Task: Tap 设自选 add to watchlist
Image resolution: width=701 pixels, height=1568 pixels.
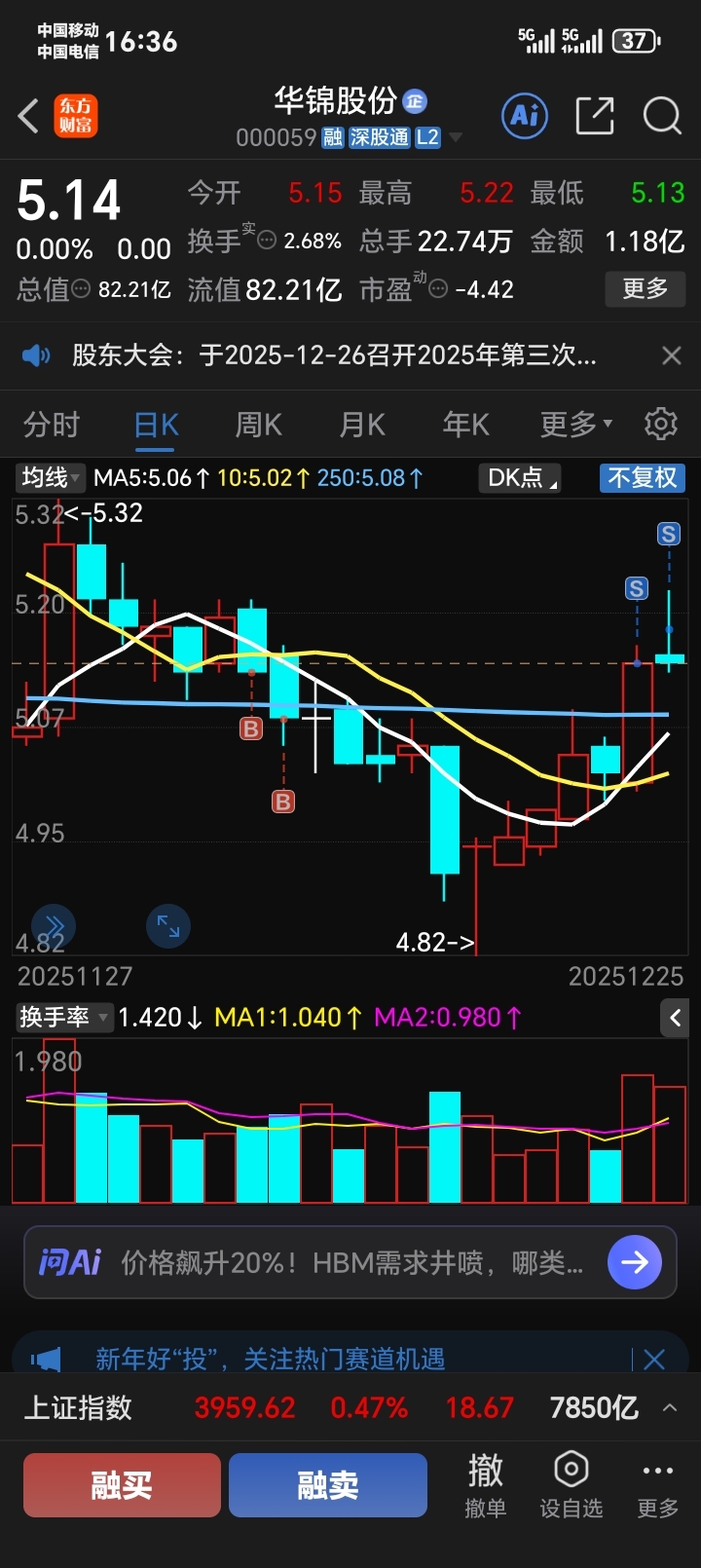Action: click(572, 1485)
